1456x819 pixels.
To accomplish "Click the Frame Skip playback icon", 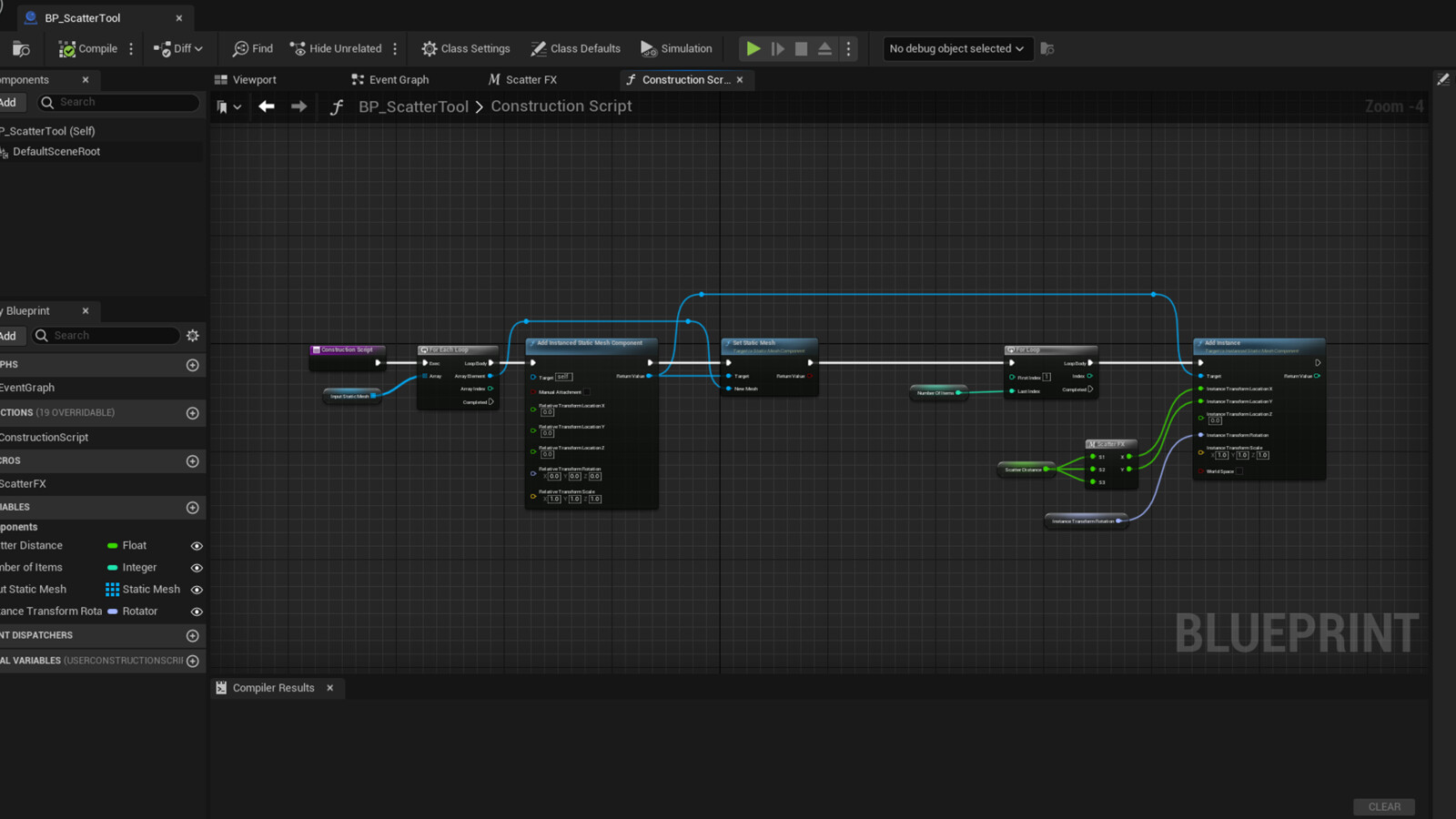I will [778, 49].
